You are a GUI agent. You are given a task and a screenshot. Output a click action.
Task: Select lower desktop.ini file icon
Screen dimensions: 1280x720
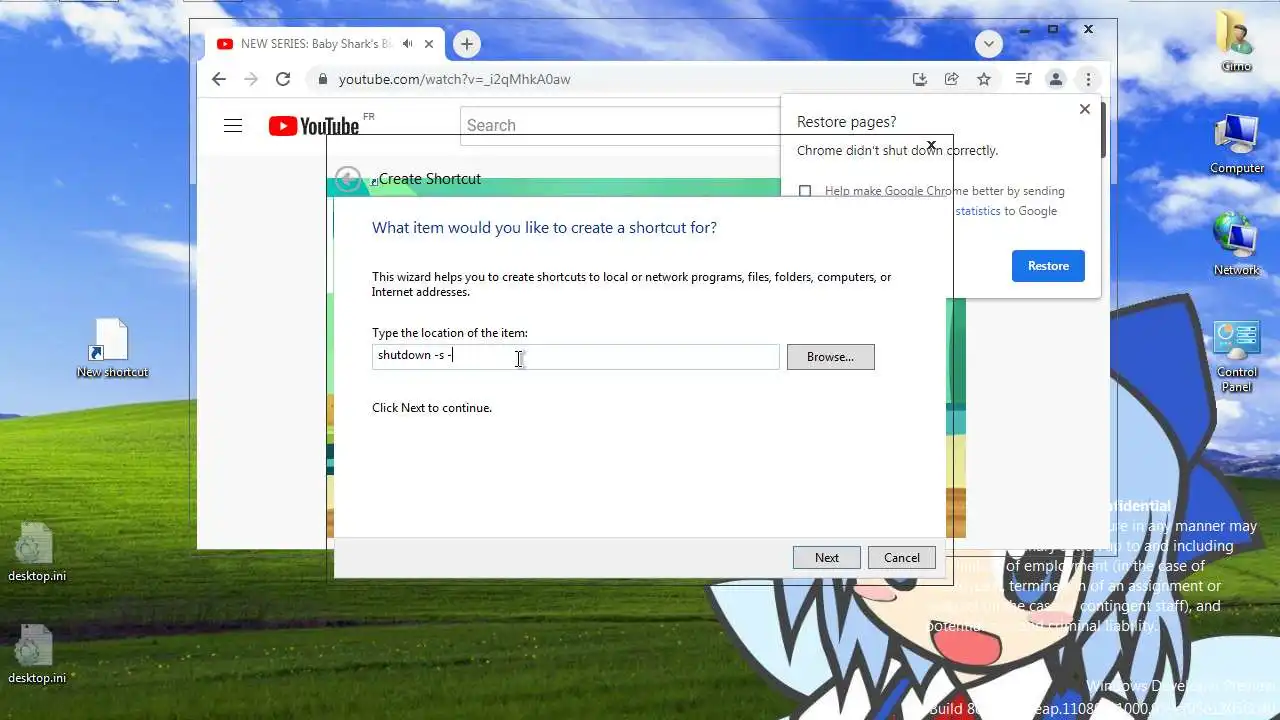pyautogui.click(x=37, y=654)
